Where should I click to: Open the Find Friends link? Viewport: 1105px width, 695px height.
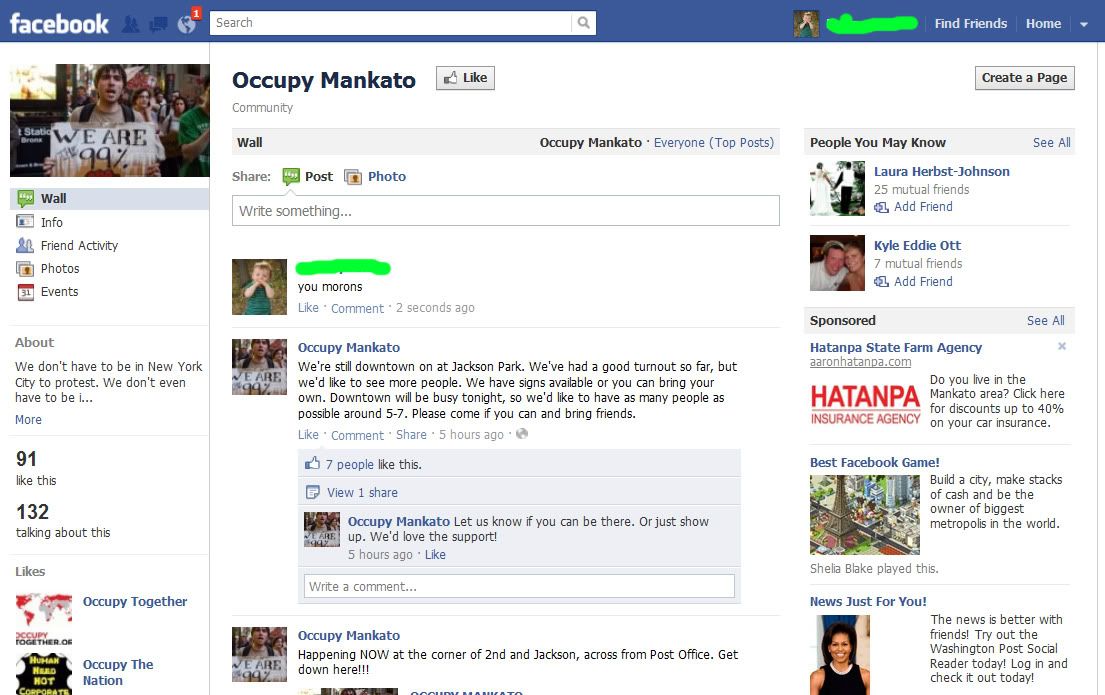coord(970,23)
